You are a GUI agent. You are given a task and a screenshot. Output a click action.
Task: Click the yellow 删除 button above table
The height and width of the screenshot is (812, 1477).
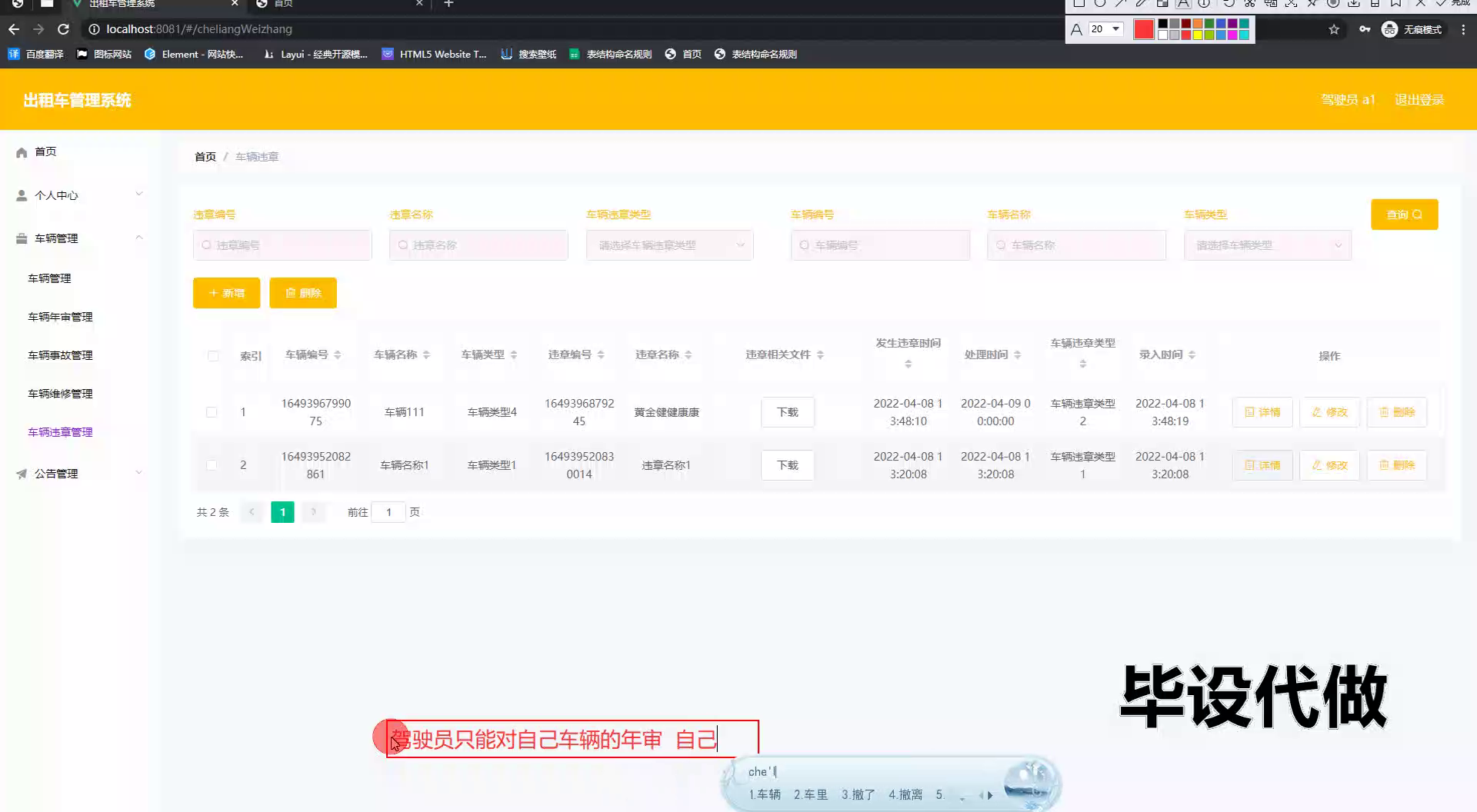tap(303, 293)
